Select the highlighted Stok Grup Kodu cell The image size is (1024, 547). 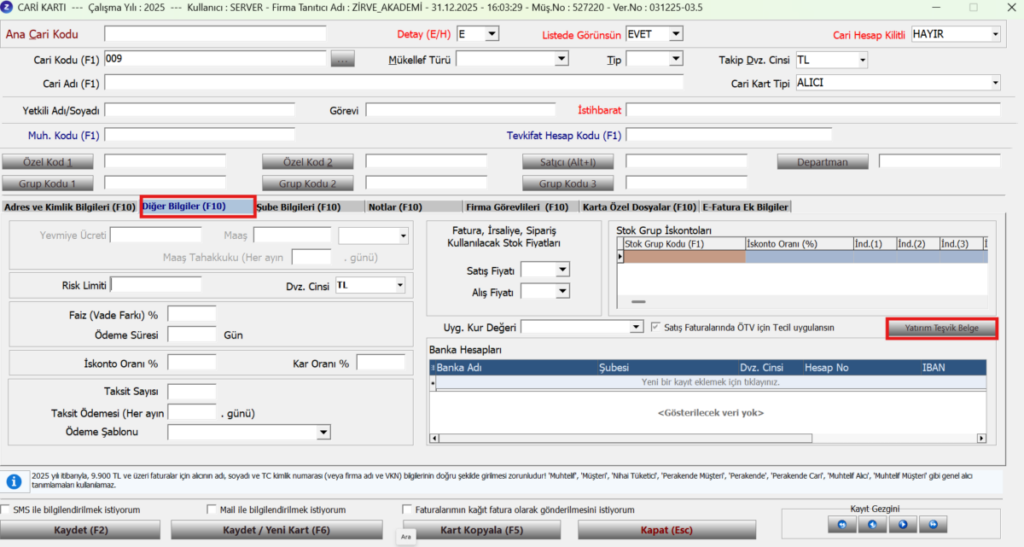click(x=684, y=257)
